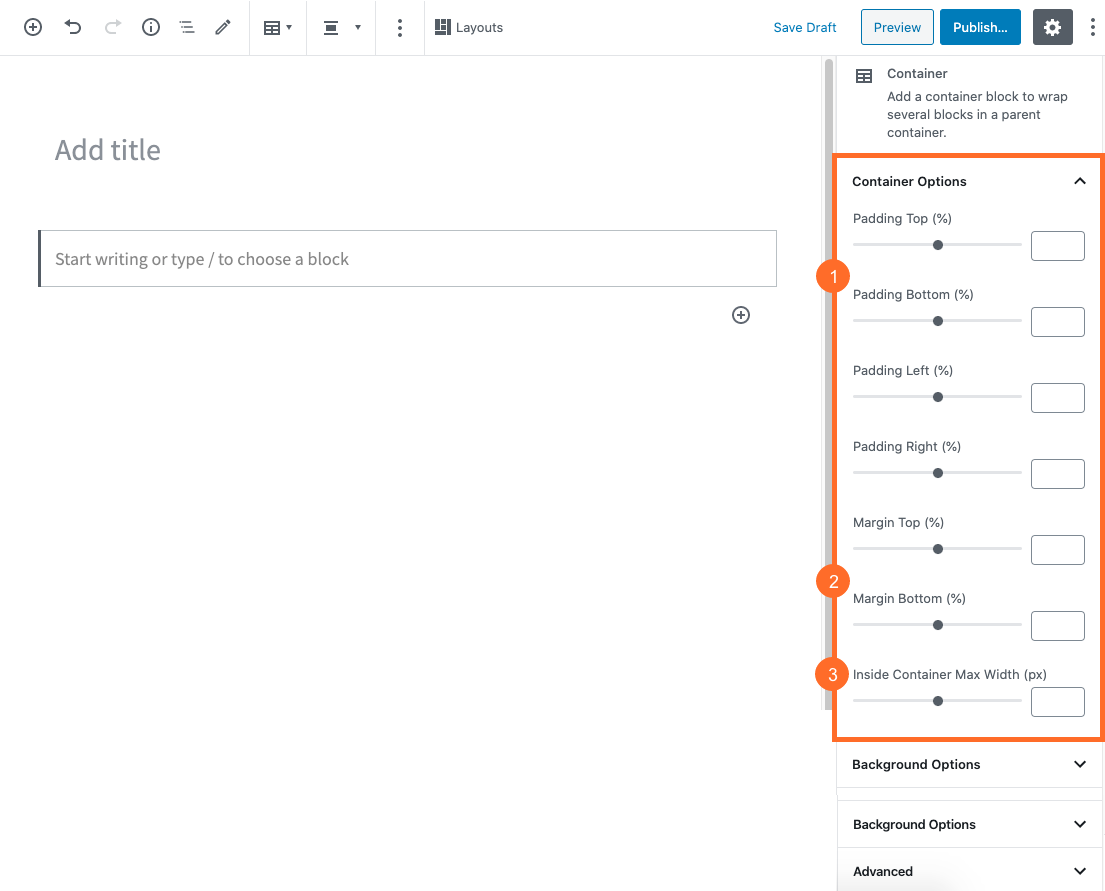Open more tools vertical dots menu

click(x=1092, y=28)
